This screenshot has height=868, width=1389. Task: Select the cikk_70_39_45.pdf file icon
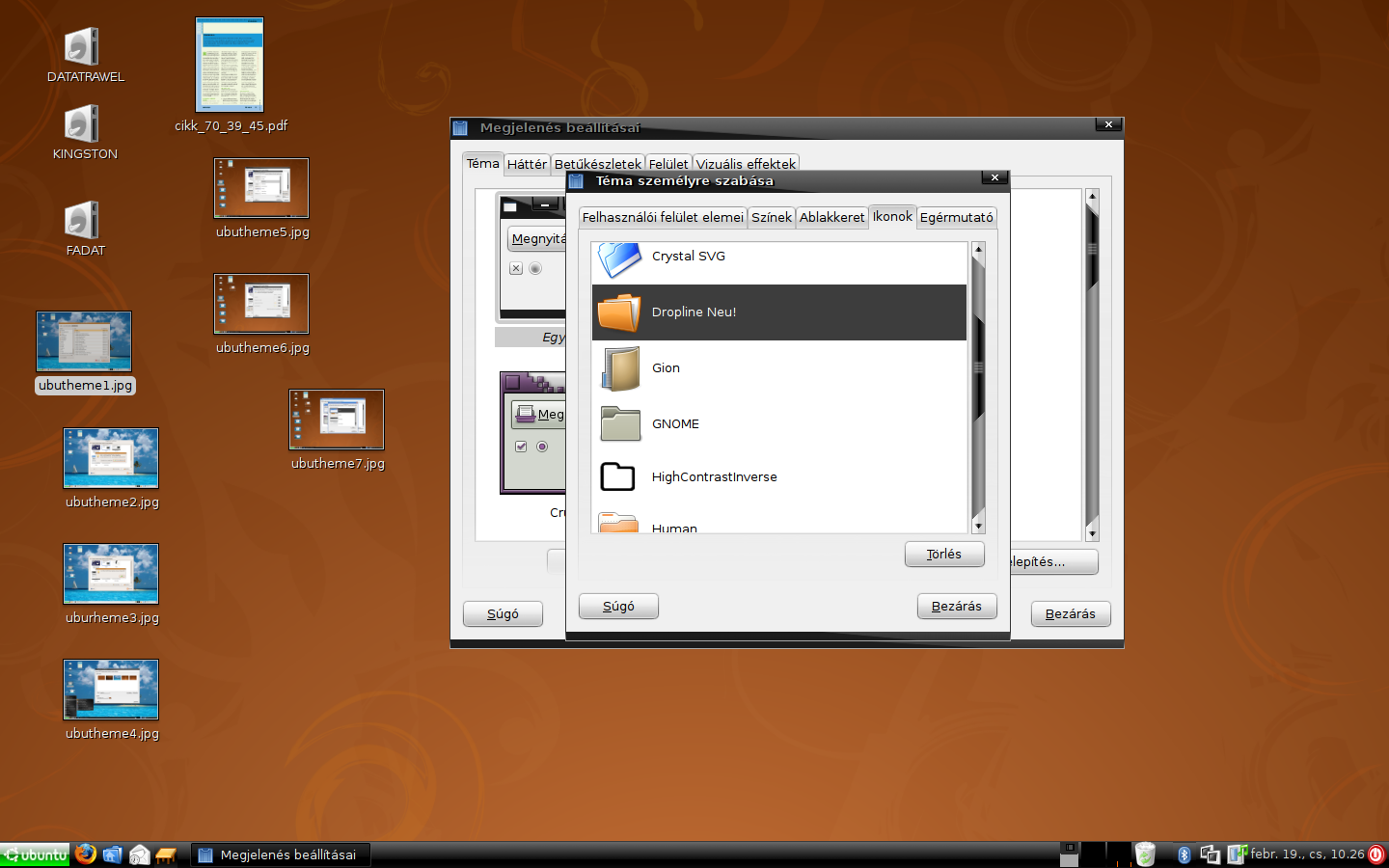(230, 65)
